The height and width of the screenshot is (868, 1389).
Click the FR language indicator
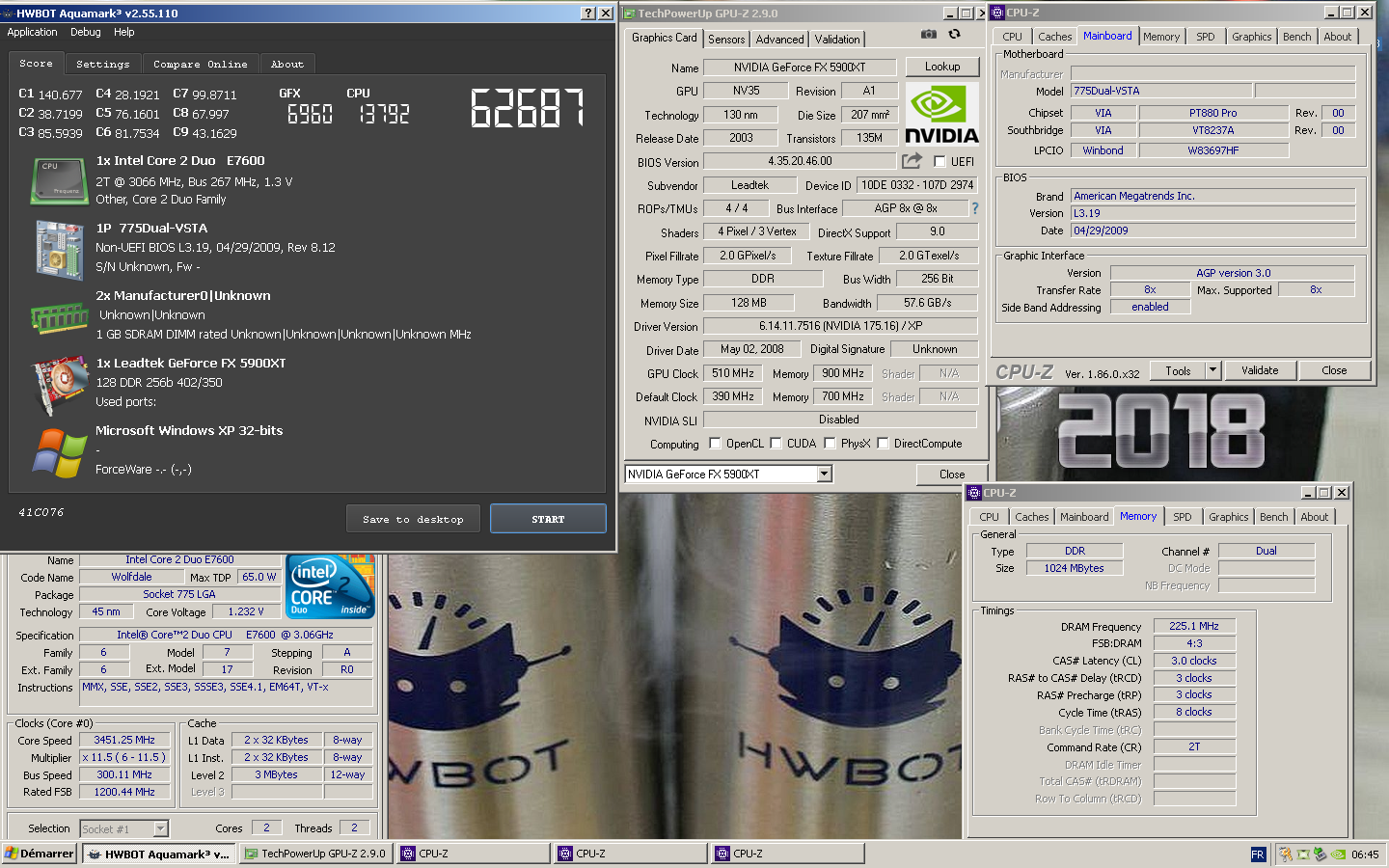tap(1258, 854)
